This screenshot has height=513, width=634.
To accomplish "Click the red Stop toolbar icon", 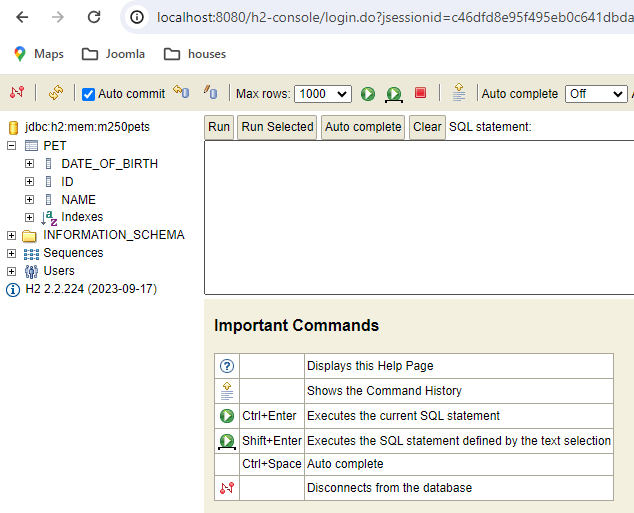I will click(x=420, y=93).
